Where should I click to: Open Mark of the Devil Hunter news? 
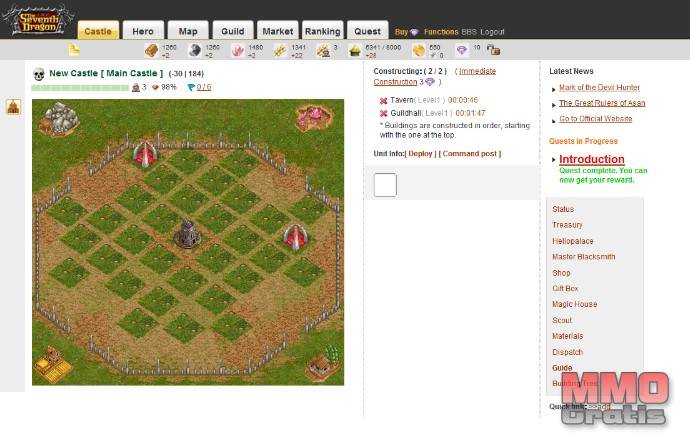pyautogui.click(x=598, y=88)
